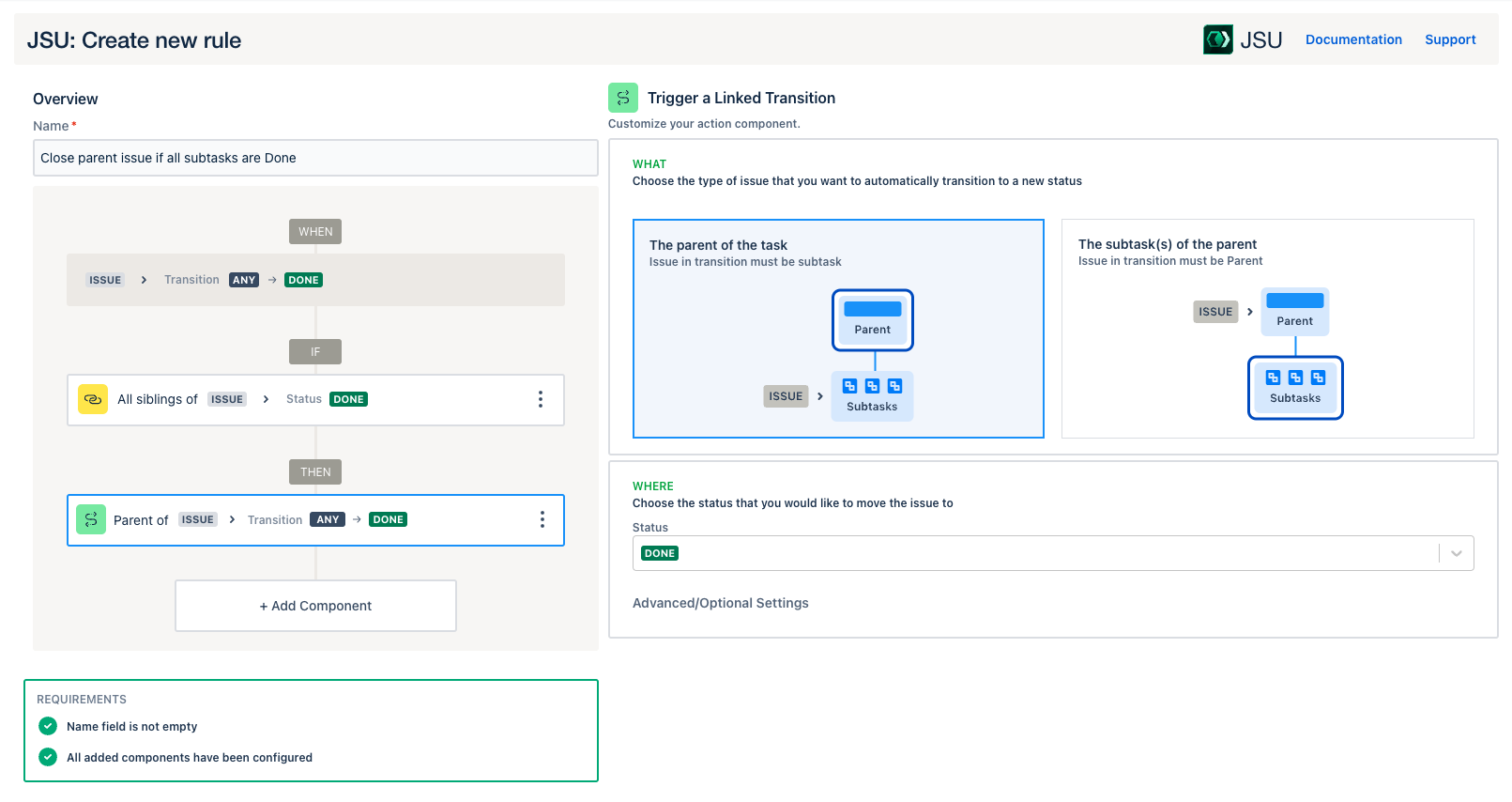The width and height of the screenshot is (1512, 802).
Task: Click the JSU logo icon in header
Action: tap(1218, 39)
